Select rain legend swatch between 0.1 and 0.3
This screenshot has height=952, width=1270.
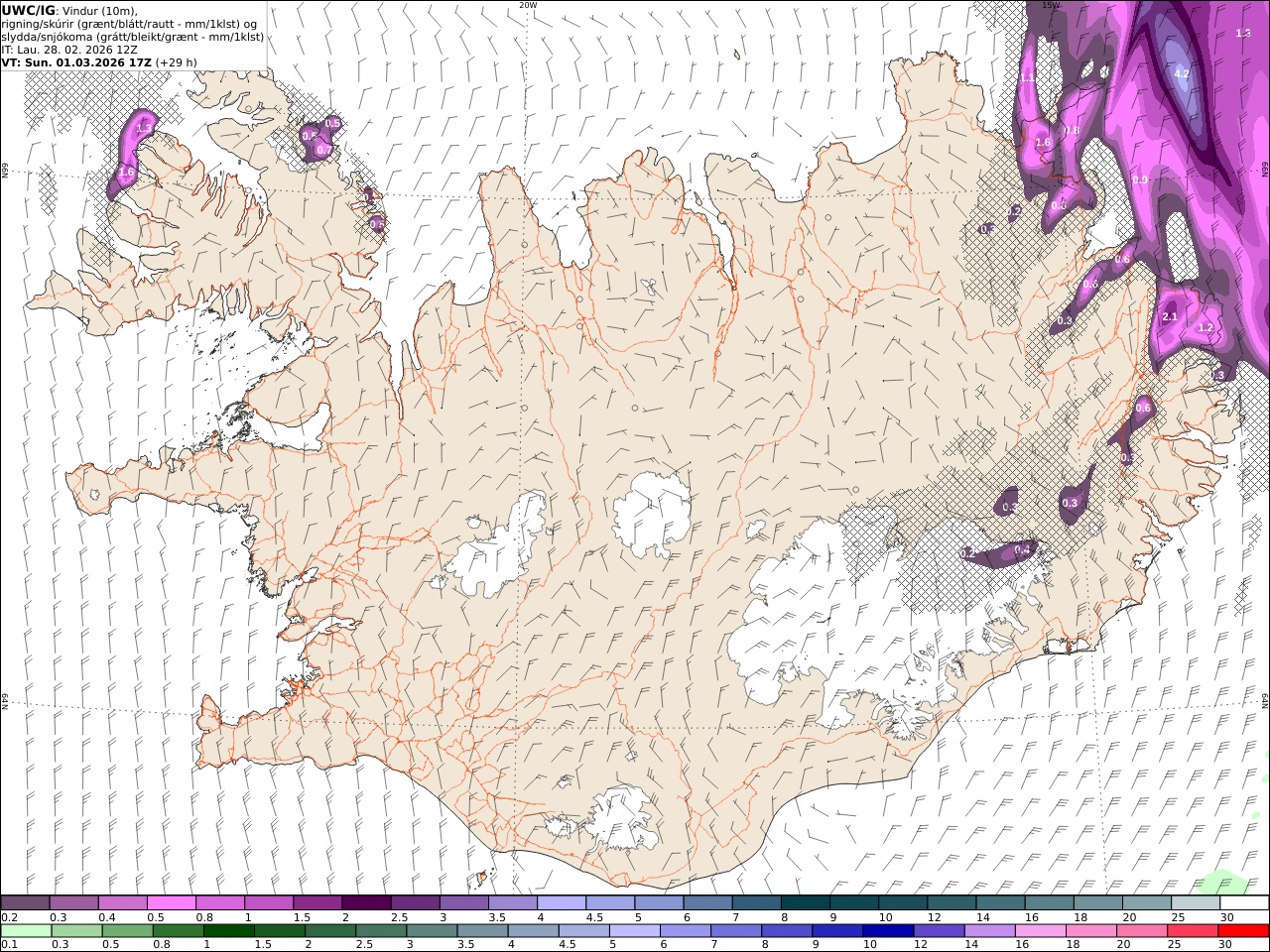pos(26,931)
